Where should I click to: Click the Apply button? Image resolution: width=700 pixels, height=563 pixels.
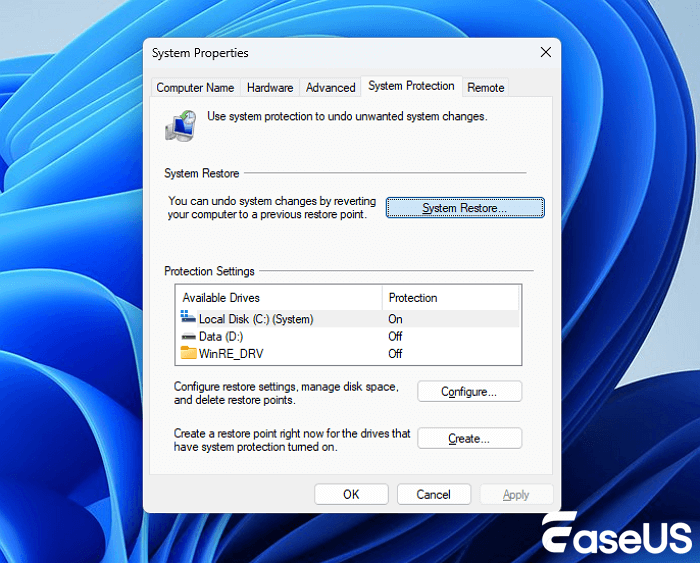click(516, 494)
